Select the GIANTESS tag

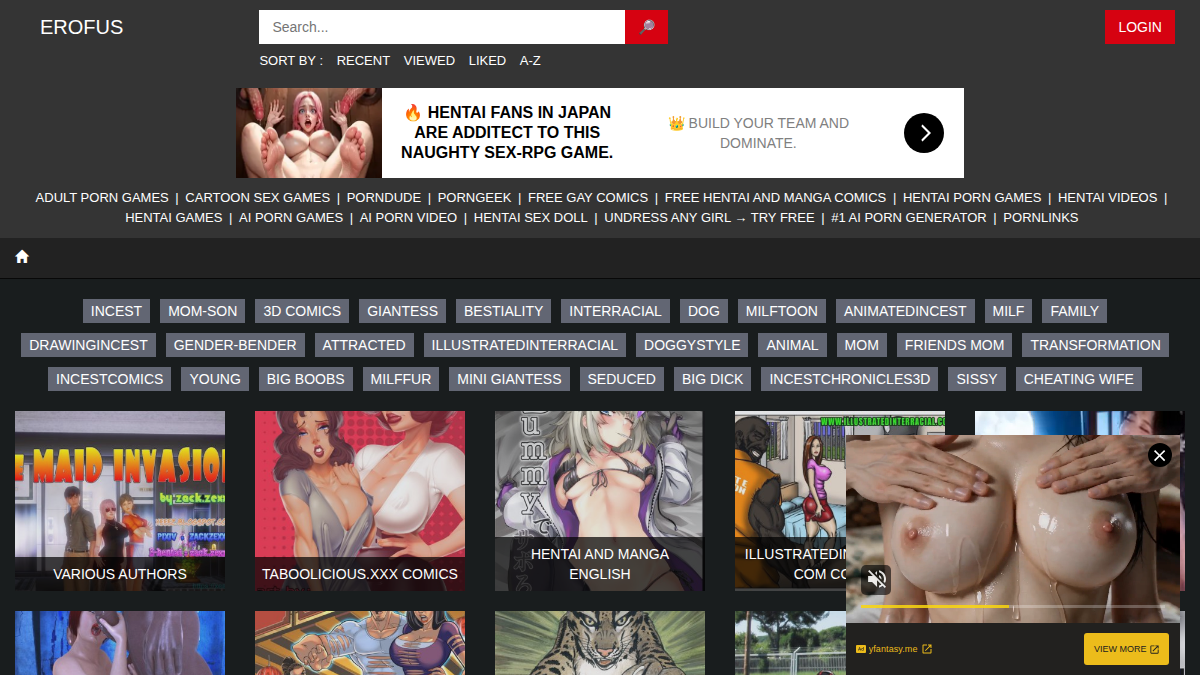click(x=403, y=311)
